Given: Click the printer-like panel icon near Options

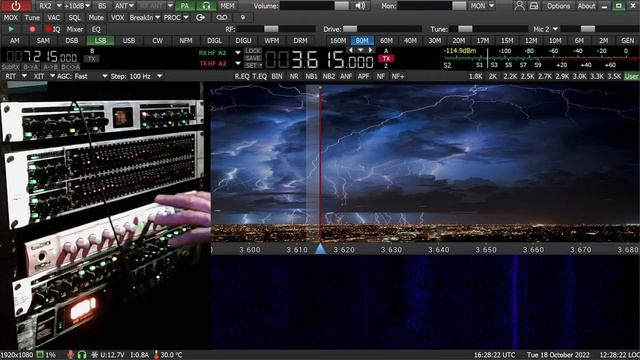Looking at the screenshot, I should tap(534, 6).
